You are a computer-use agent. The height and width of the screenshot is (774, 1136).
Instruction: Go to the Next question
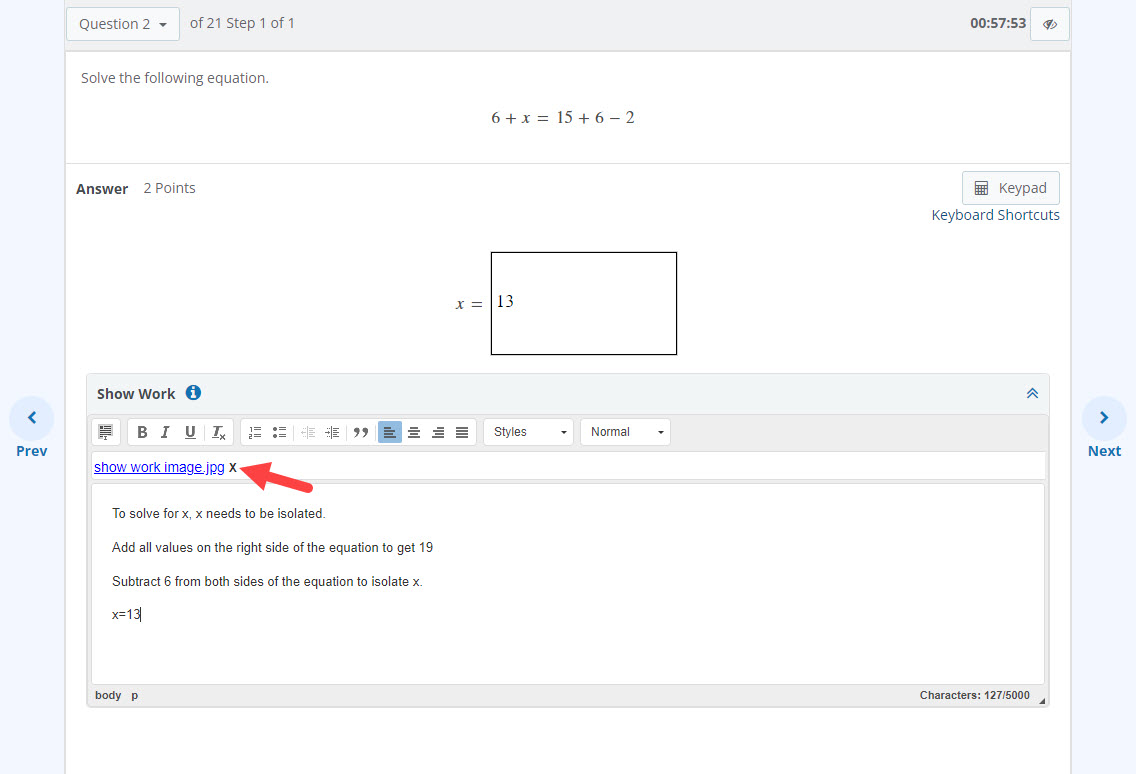[1104, 427]
